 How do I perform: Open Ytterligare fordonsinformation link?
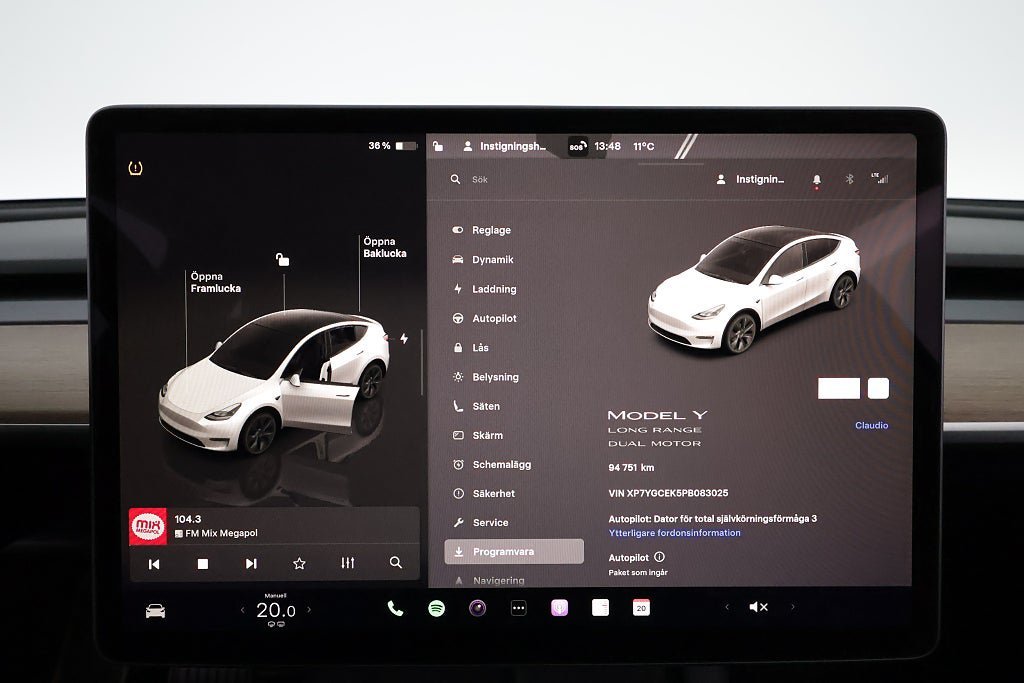coord(675,533)
